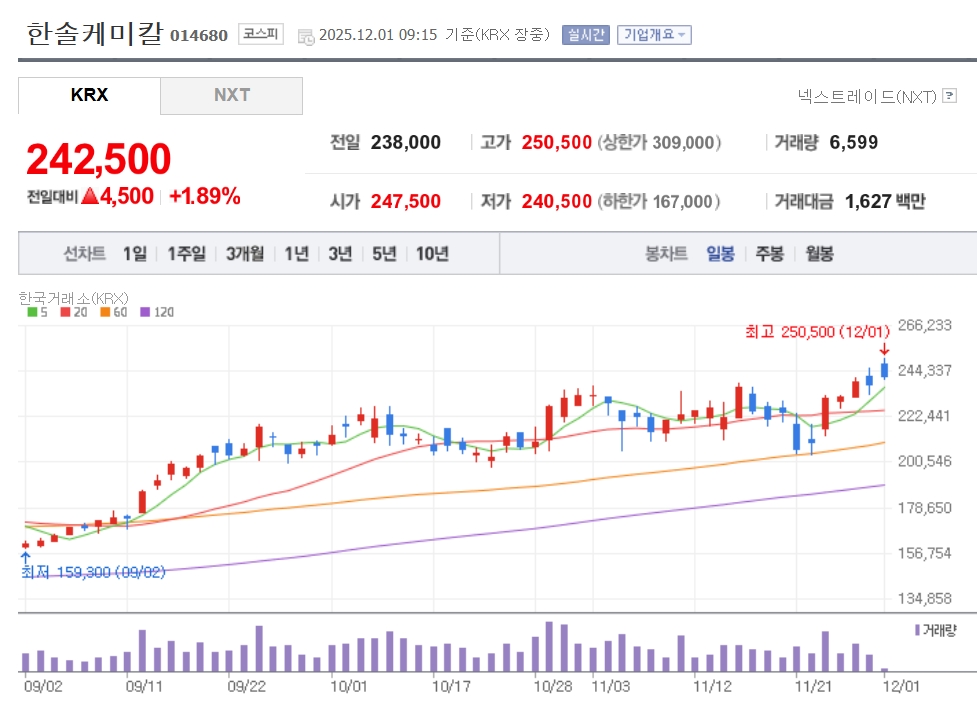Select the 1년 line chart period

pos(297,254)
